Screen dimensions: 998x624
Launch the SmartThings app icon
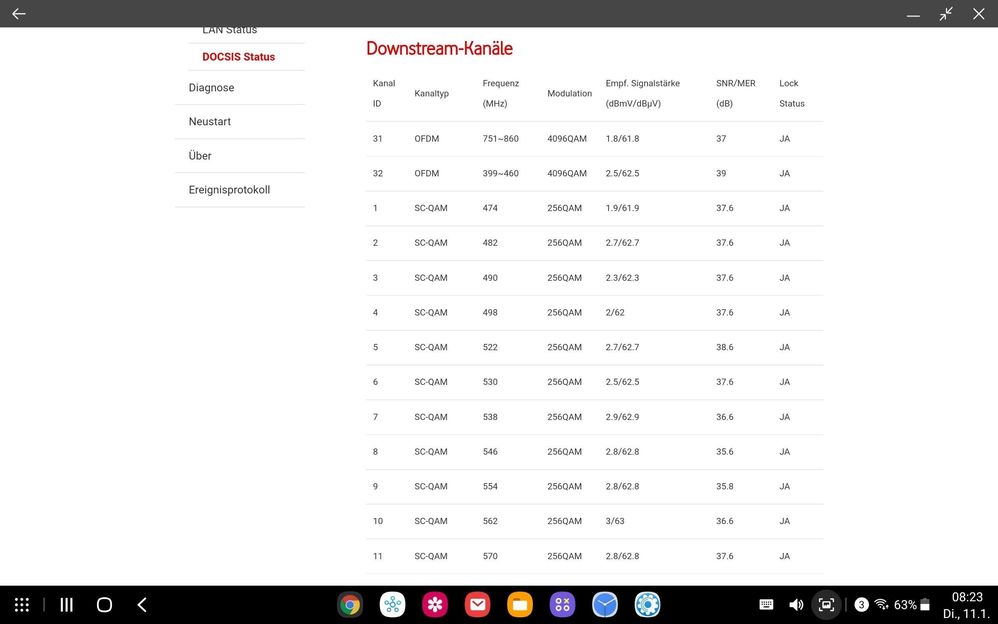(x=392, y=604)
